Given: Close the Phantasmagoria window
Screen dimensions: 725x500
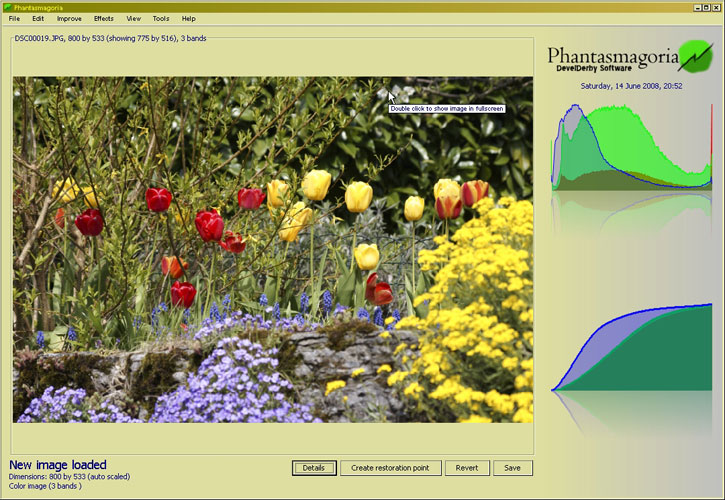Looking at the screenshot, I should click(x=716, y=6).
